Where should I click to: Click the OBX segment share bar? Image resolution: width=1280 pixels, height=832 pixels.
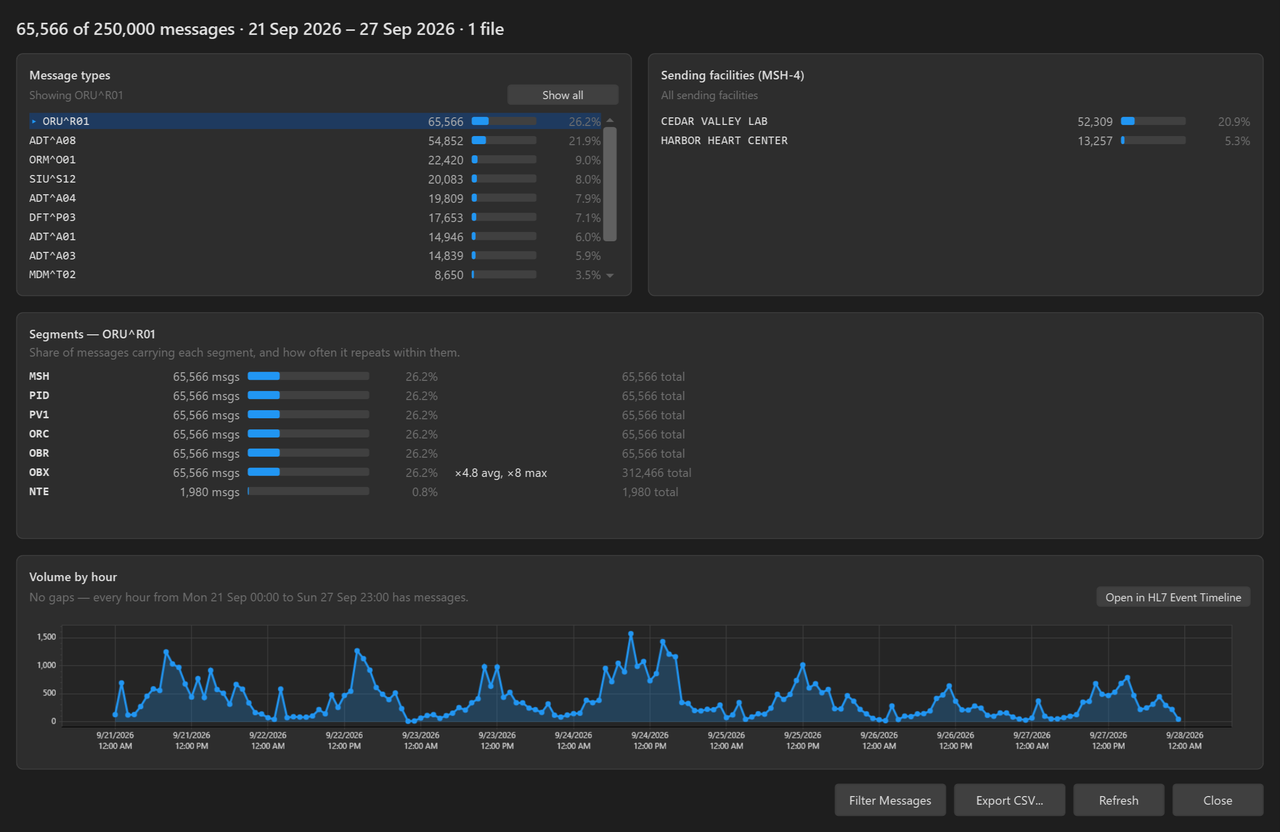[x=308, y=473]
